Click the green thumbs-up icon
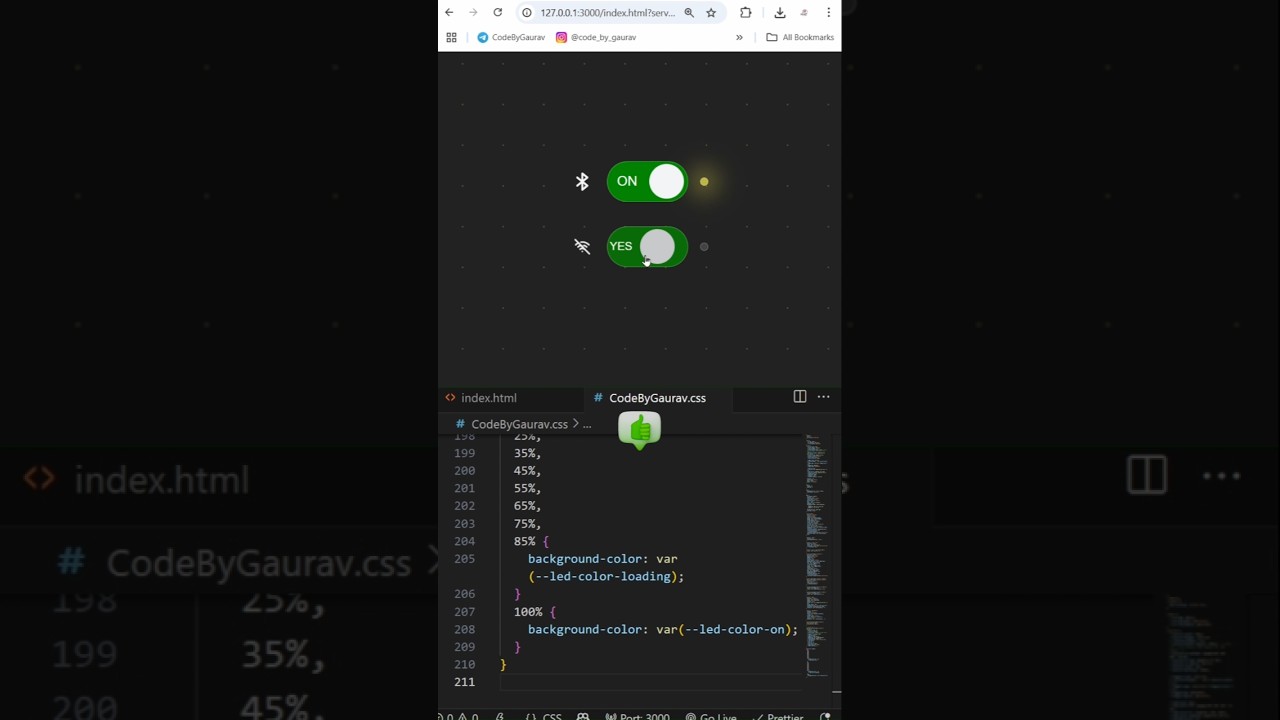The height and width of the screenshot is (720, 1280). coord(640,430)
